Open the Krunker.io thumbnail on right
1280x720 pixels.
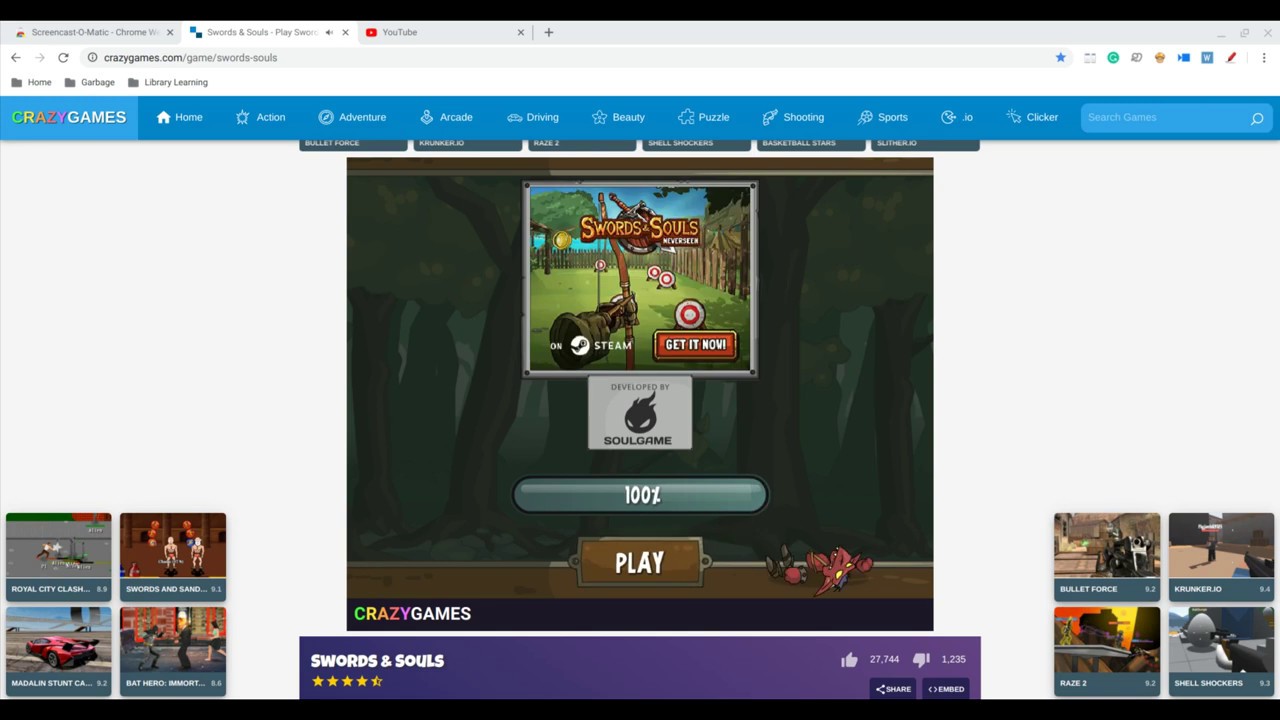point(1221,556)
